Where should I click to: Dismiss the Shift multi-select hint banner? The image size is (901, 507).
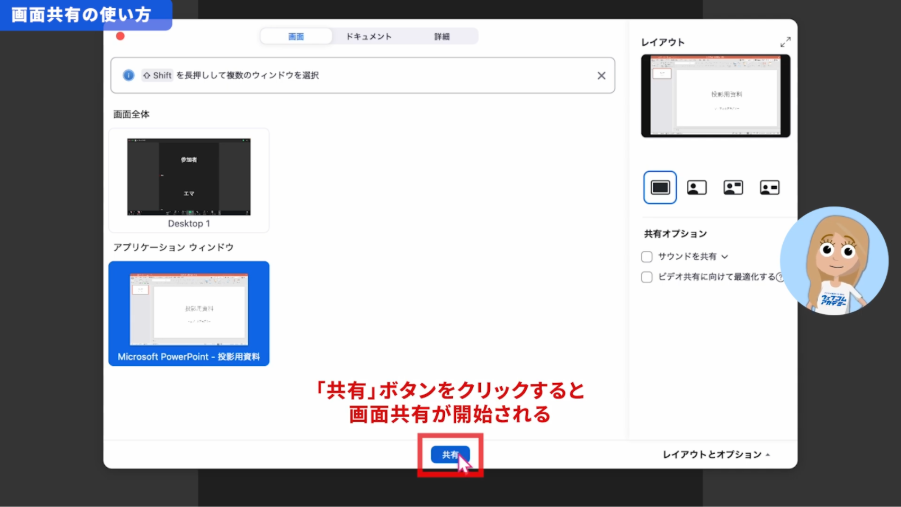point(601,75)
